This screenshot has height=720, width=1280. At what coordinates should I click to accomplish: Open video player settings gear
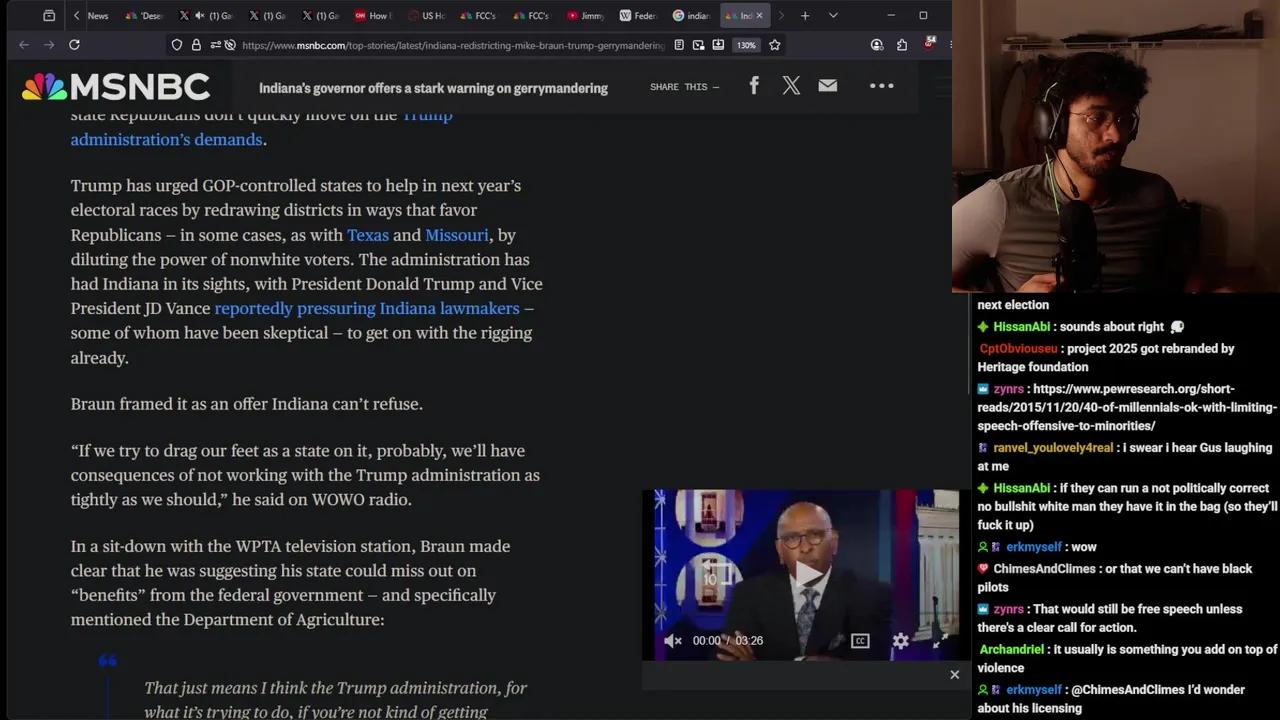pos(901,641)
